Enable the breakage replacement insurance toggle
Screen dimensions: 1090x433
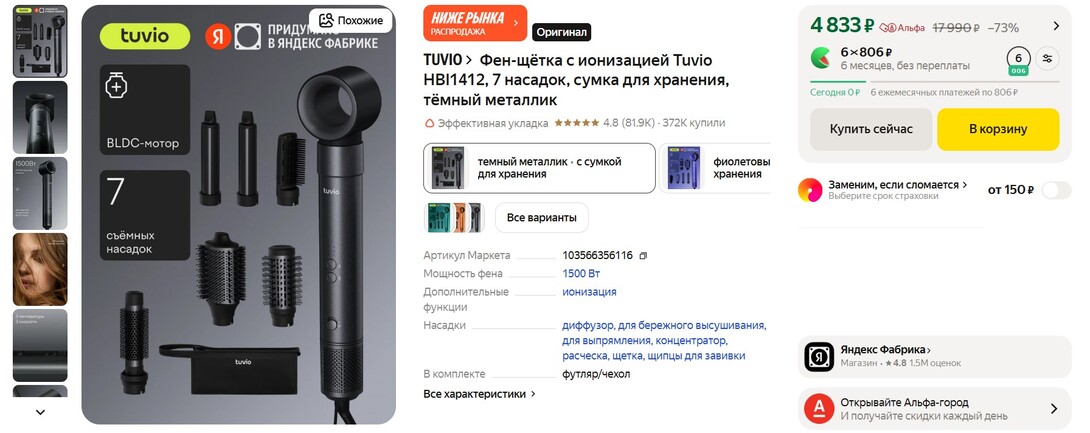point(1056,190)
